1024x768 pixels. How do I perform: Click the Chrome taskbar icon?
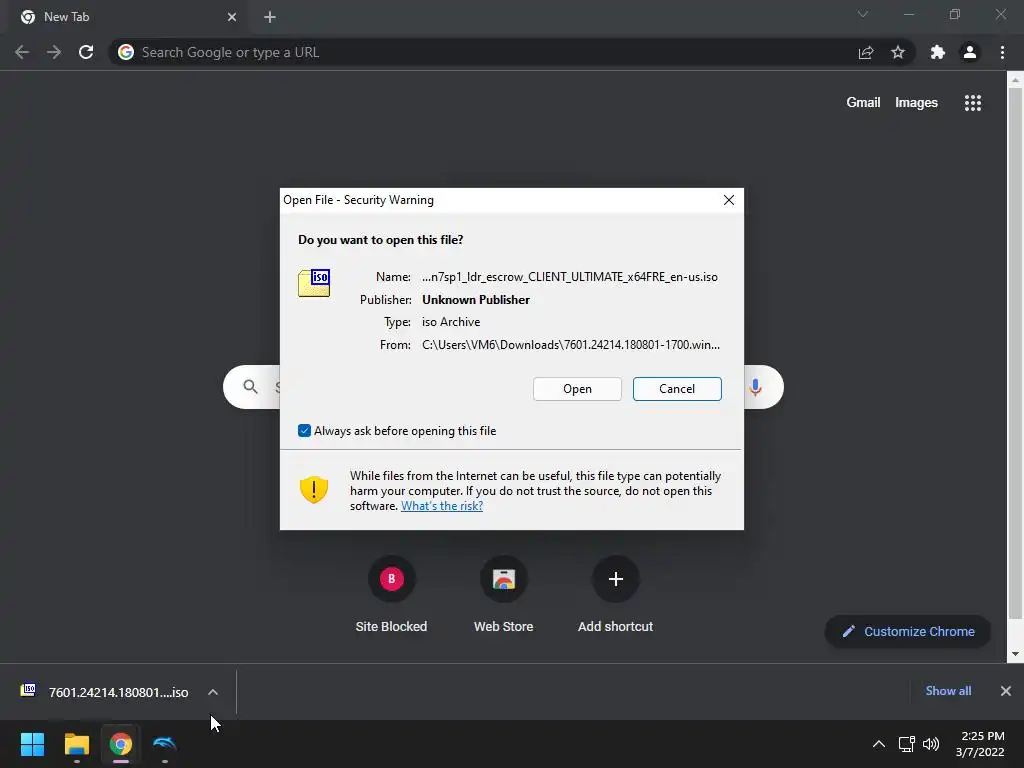point(121,744)
